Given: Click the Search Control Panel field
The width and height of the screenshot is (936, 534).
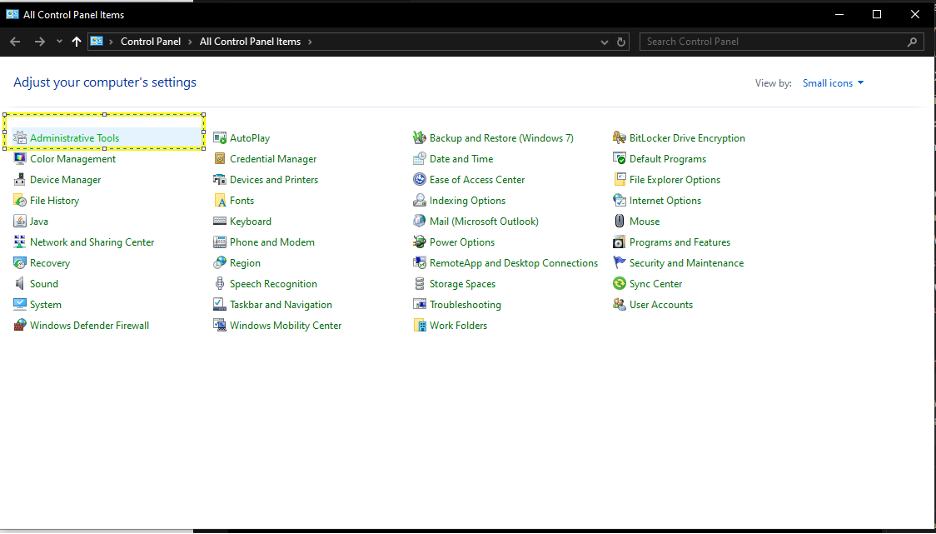Looking at the screenshot, I should point(781,42).
